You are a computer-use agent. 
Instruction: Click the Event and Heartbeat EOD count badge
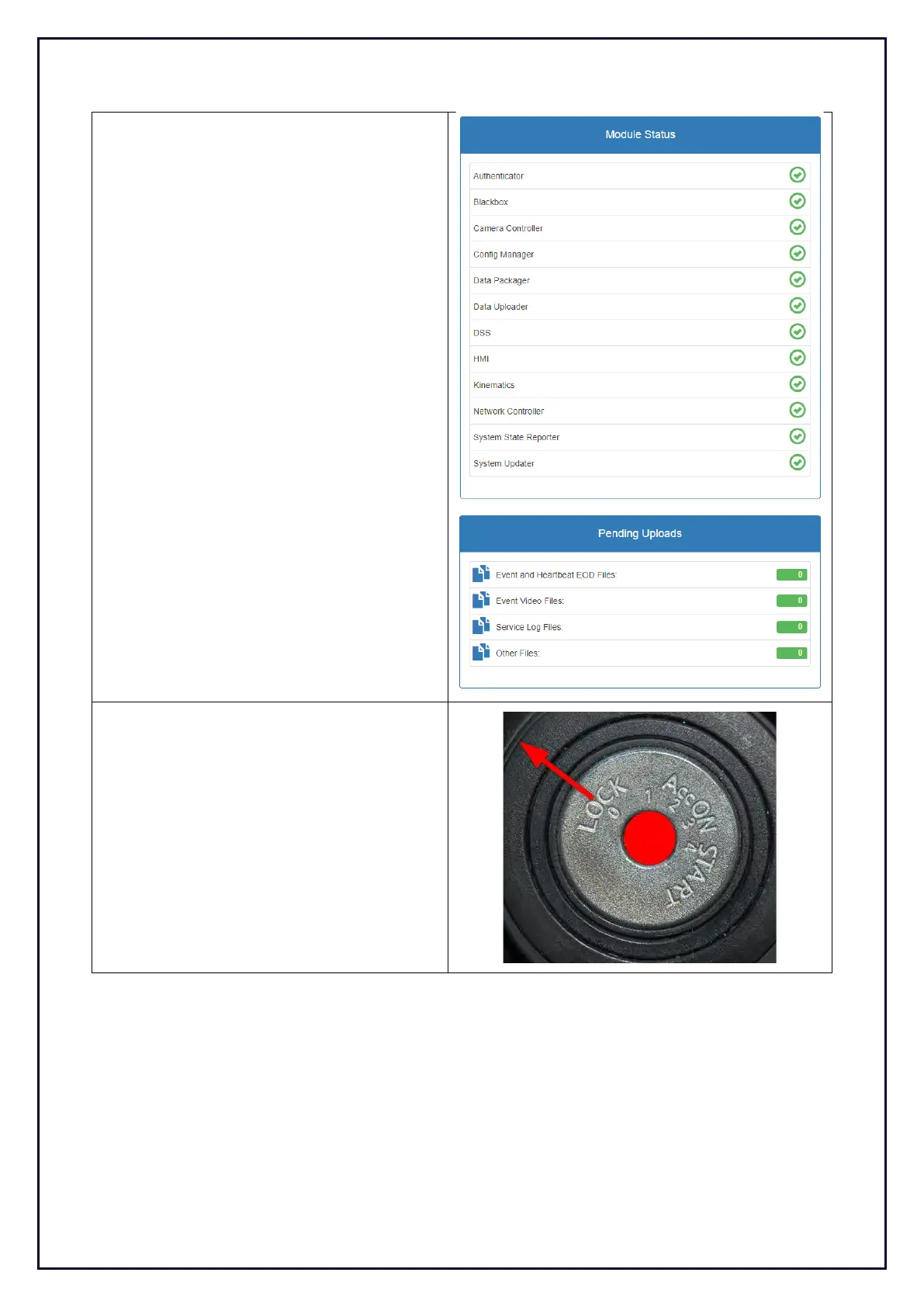[792, 574]
